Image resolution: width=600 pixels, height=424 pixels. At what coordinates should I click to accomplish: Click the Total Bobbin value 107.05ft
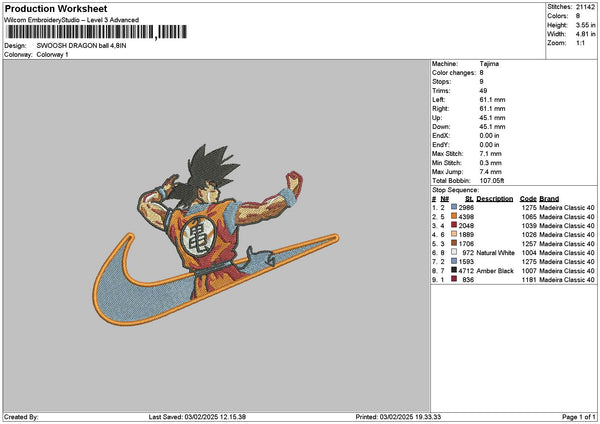[x=492, y=181]
